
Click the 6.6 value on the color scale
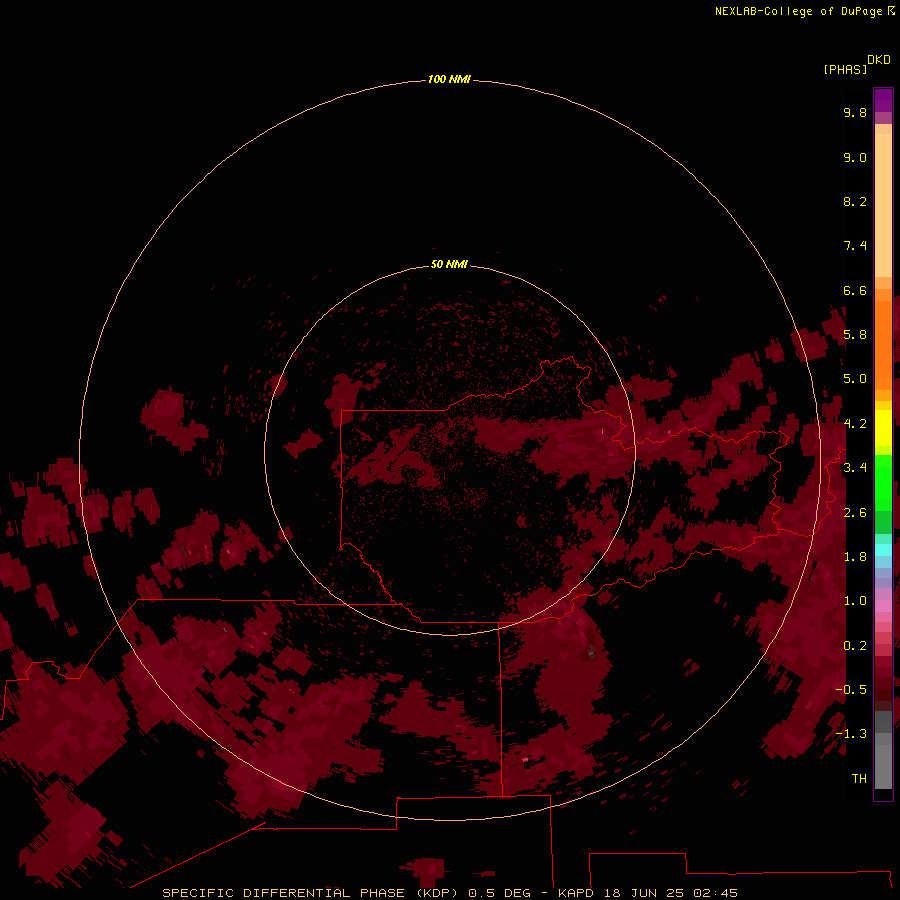[x=855, y=290]
